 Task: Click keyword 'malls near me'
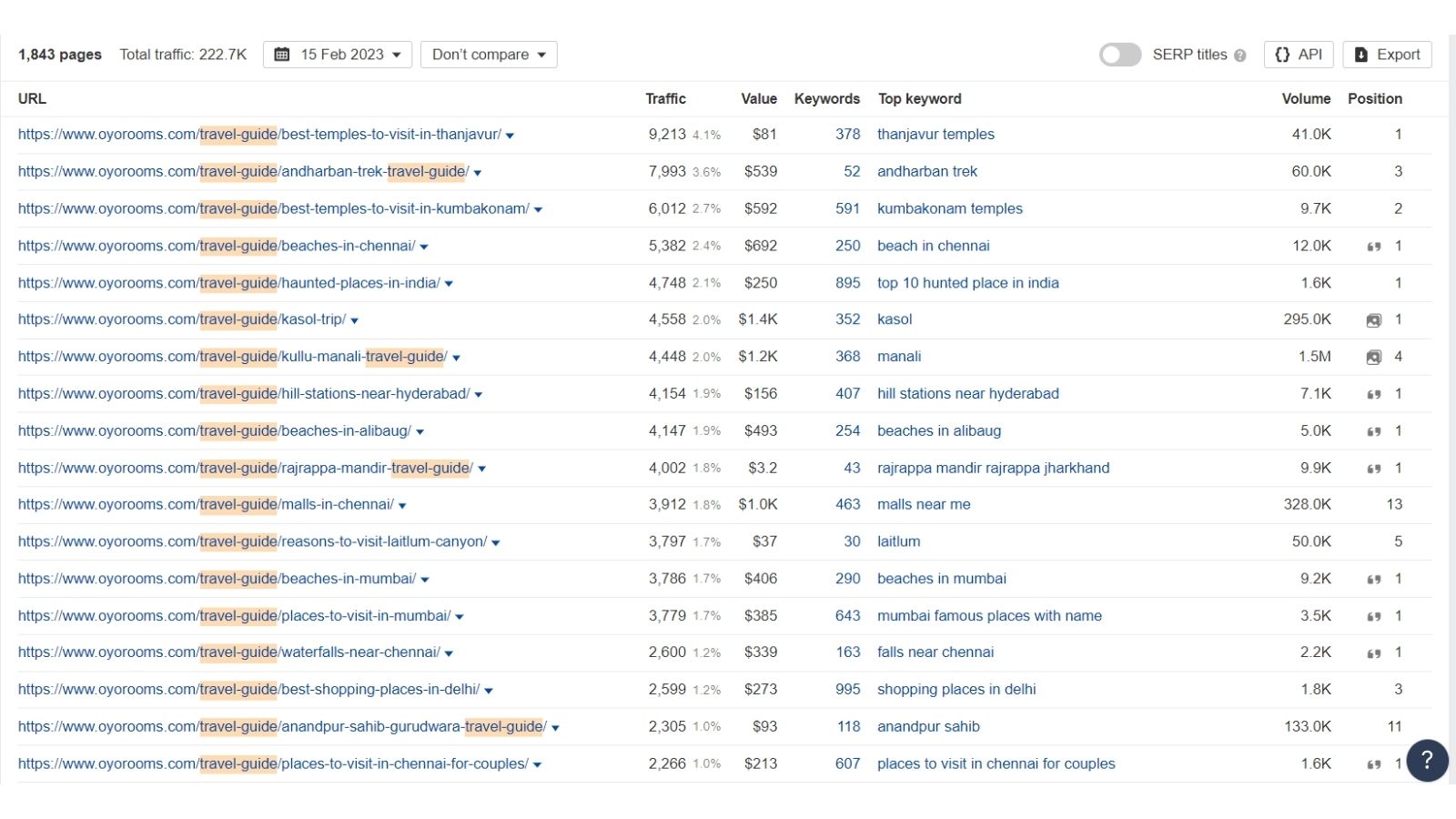click(924, 504)
